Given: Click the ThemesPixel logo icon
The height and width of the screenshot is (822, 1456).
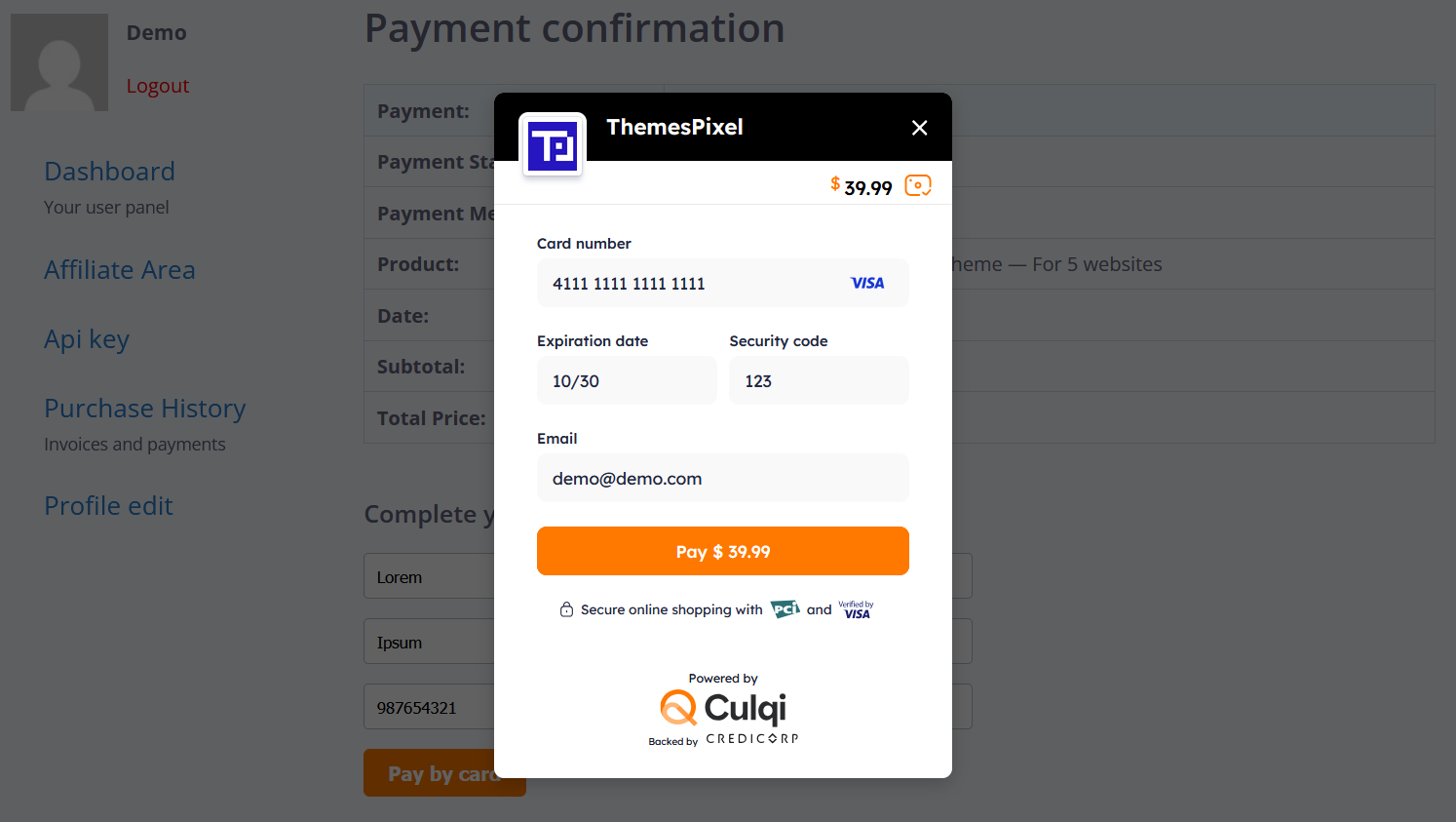Looking at the screenshot, I should click(x=553, y=146).
